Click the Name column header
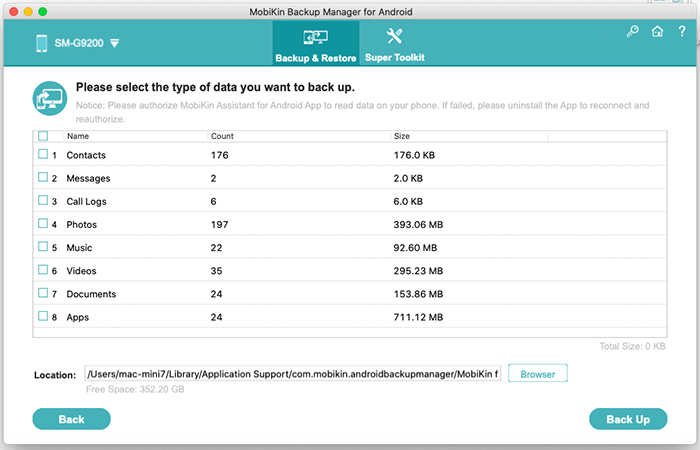Screen dimensions: 700x450 point(78,136)
